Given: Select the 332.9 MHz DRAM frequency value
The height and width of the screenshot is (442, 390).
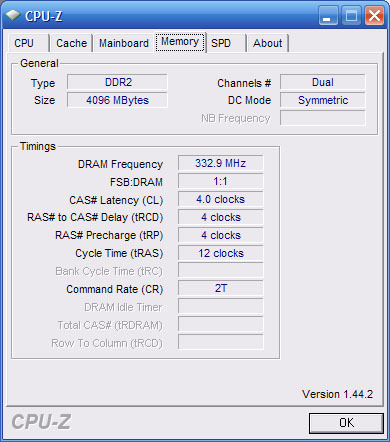Looking at the screenshot, I should pos(221,163).
